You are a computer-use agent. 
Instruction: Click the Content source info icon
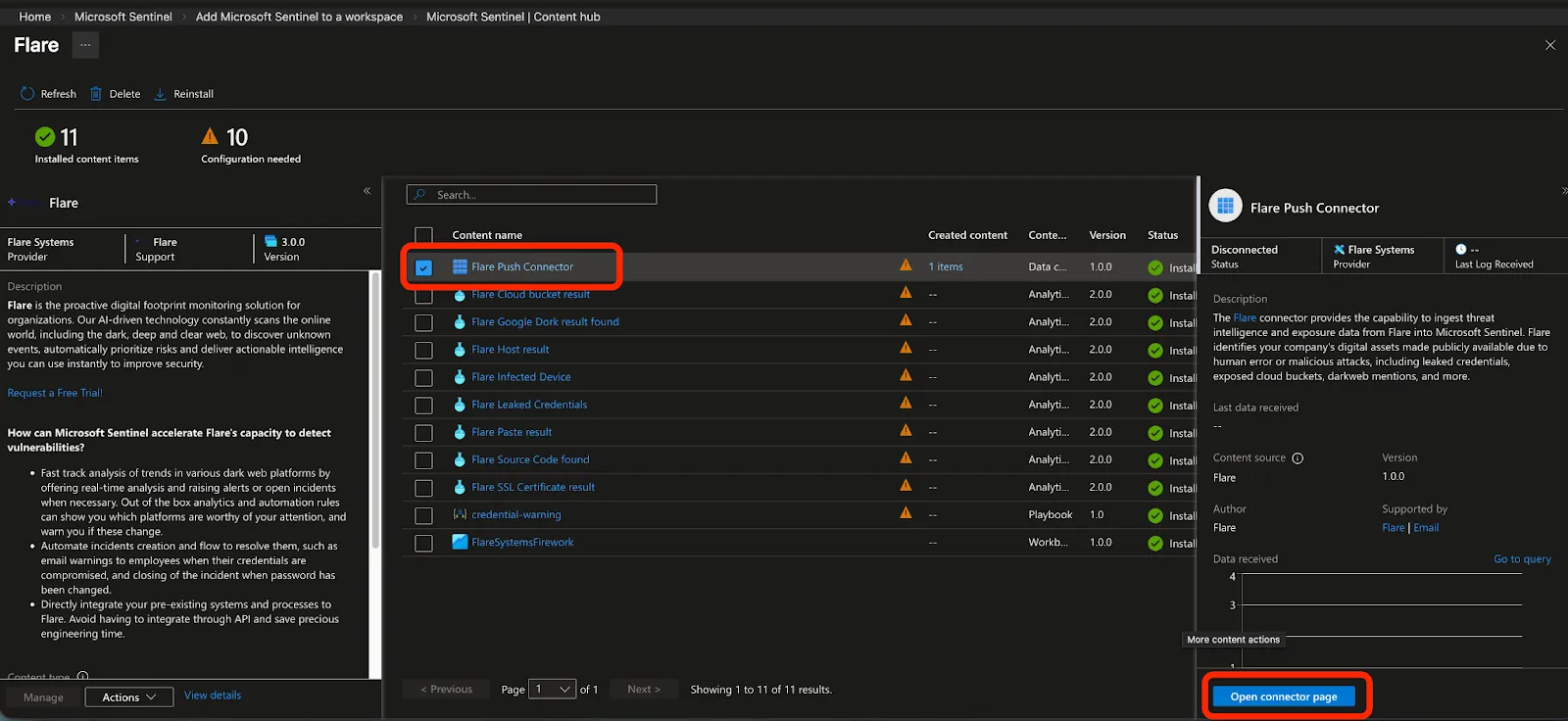click(x=1298, y=458)
